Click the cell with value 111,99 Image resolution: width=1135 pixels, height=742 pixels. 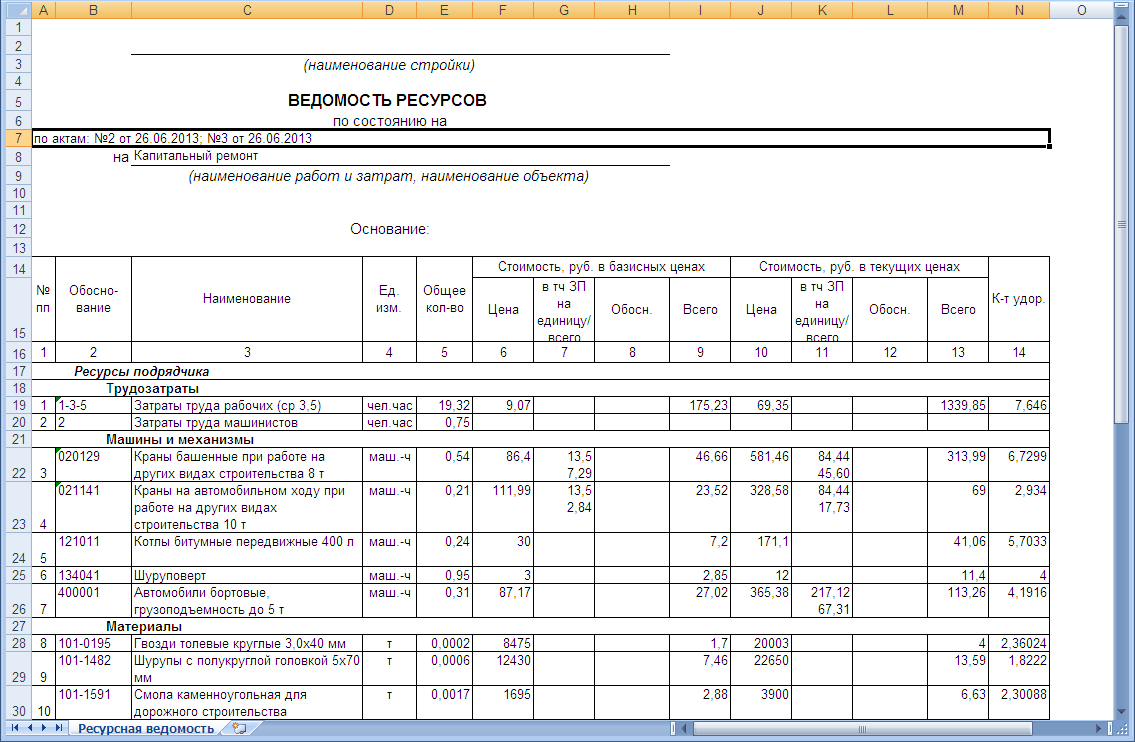[x=502, y=507]
